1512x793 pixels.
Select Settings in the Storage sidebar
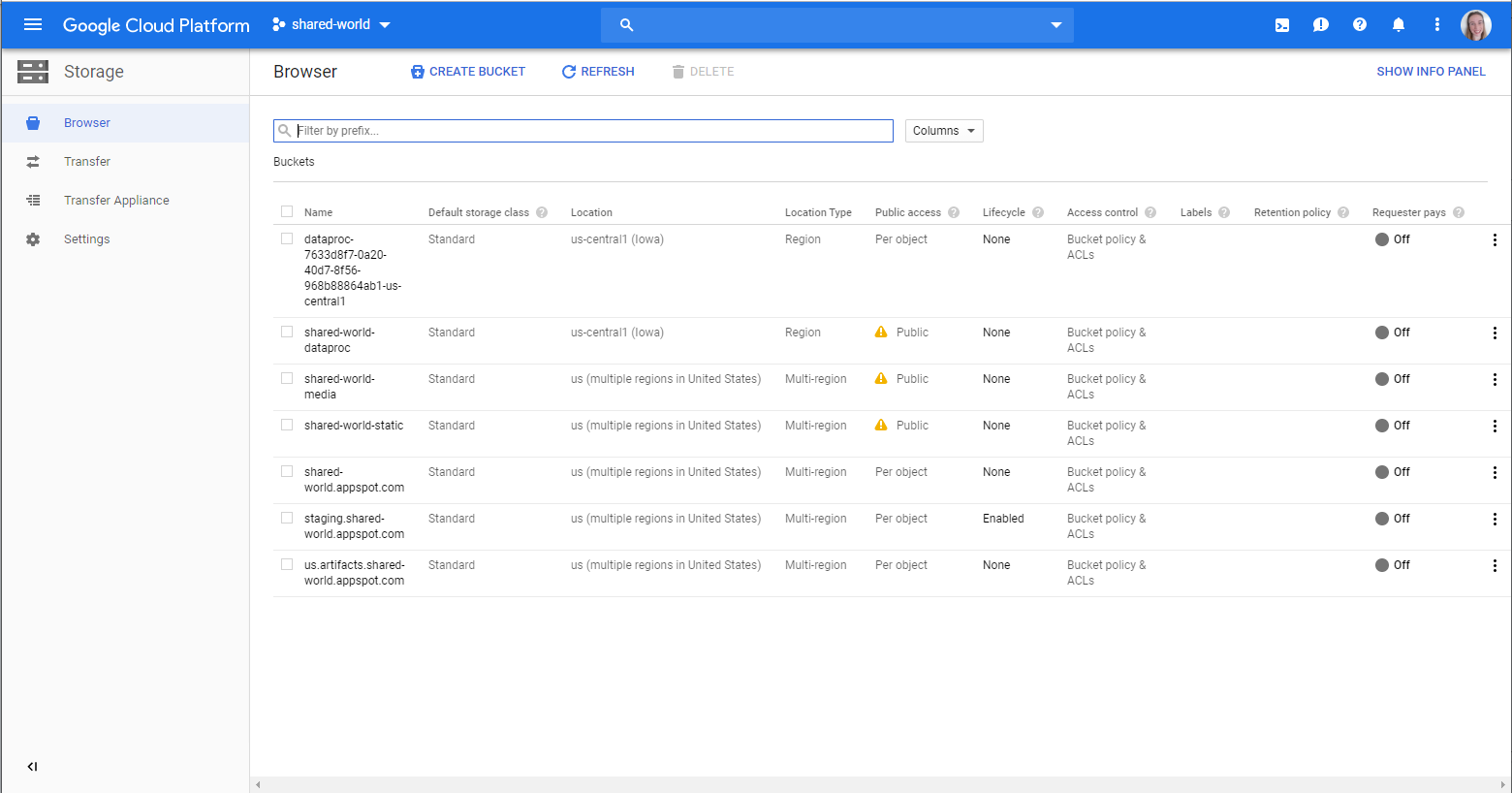pyautogui.click(x=125, y=239)
